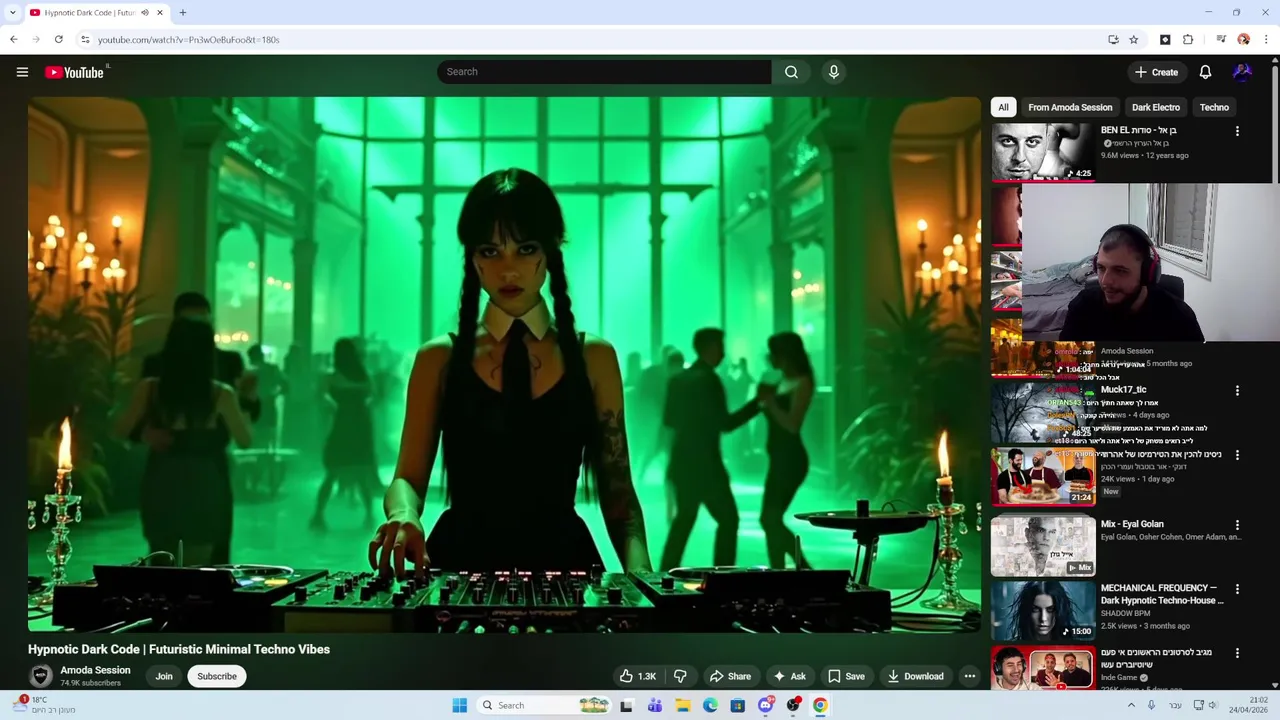This screenshot has width=1280, height=720.
Task: Open Chrome profile avatar
Action: point(1243,40)
